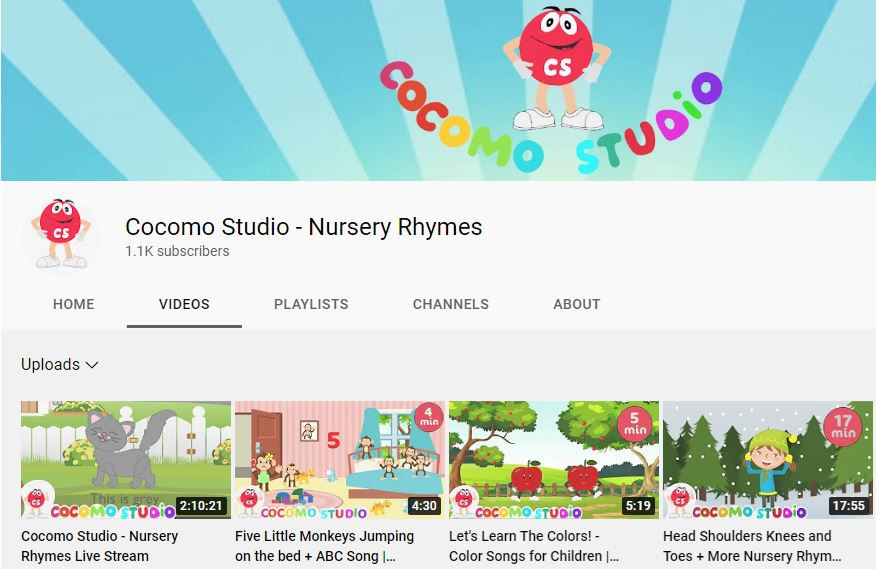This screenshot has height=569, width=876.
Task: Go to the CHANNELS tab
Action: (x=451, y=304)
